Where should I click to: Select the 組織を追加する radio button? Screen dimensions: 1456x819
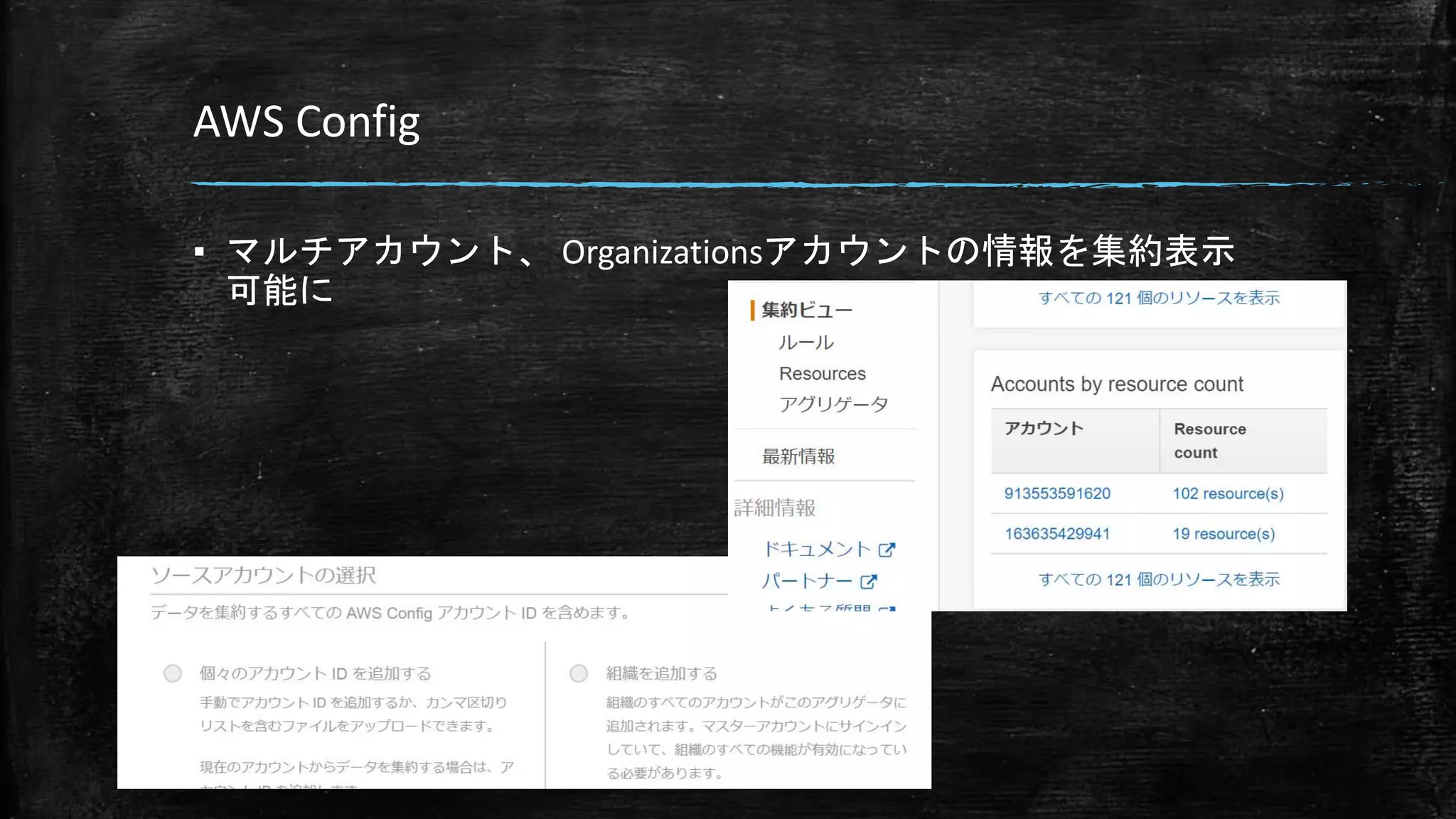coord(579,673)
